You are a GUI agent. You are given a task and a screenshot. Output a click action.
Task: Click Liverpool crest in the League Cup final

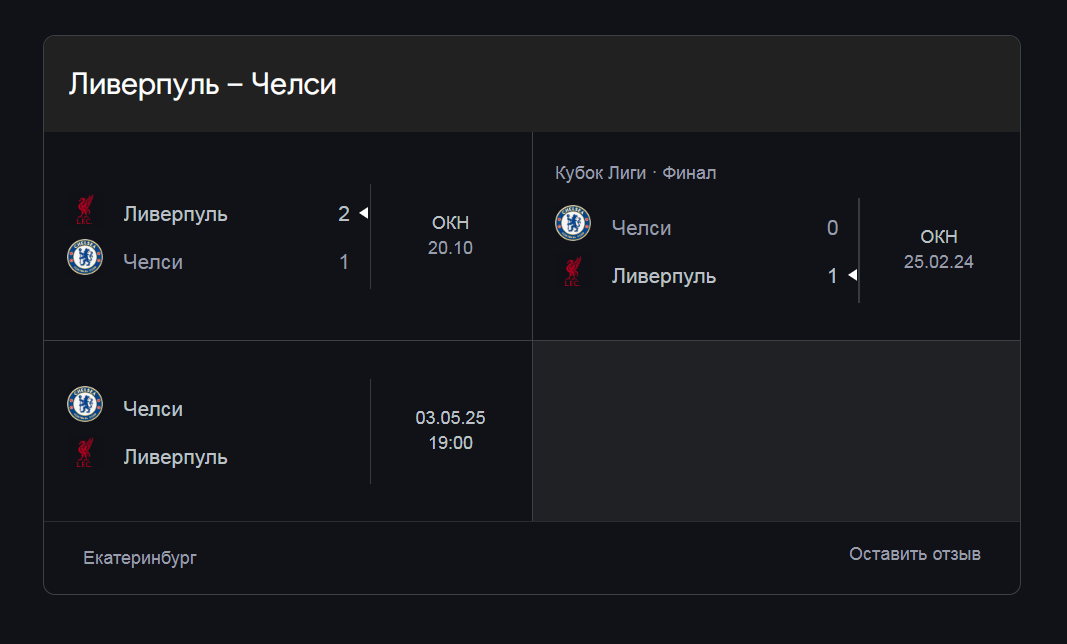573,272
